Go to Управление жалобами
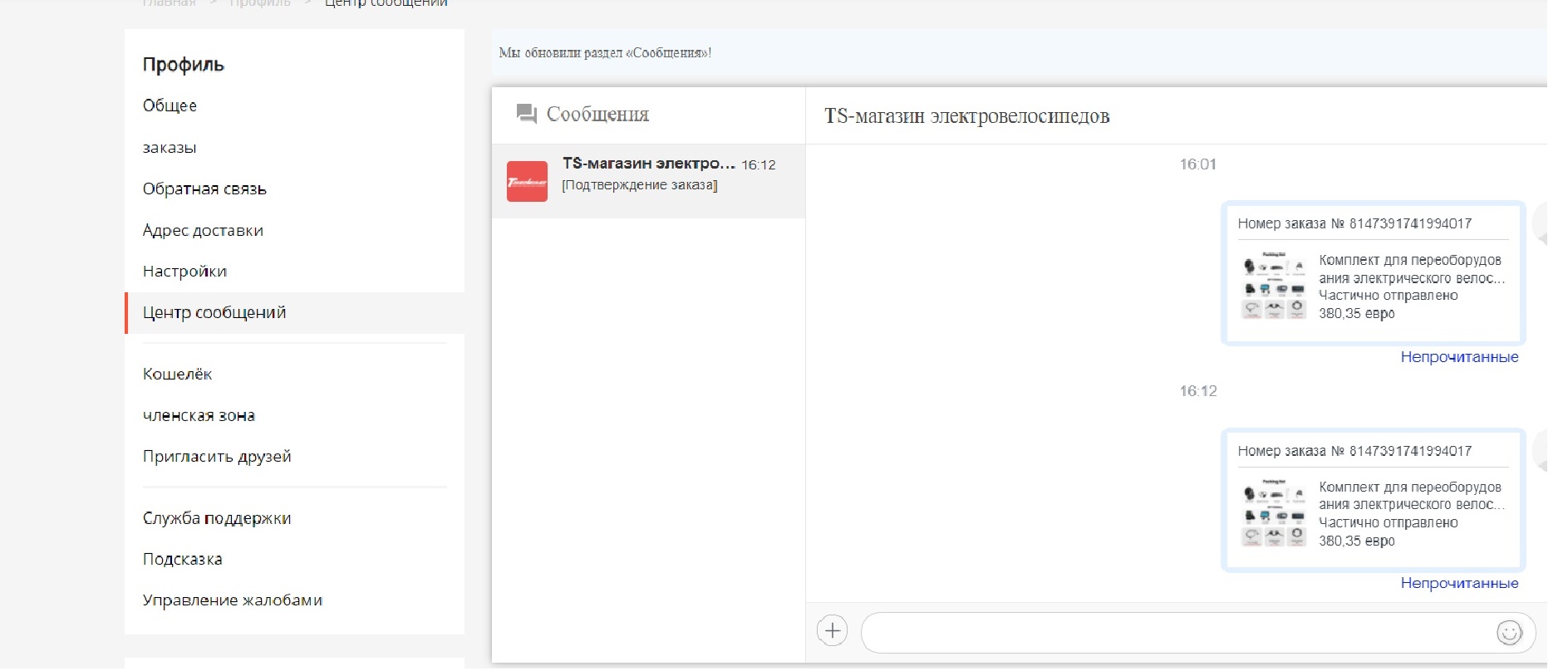 233,600
